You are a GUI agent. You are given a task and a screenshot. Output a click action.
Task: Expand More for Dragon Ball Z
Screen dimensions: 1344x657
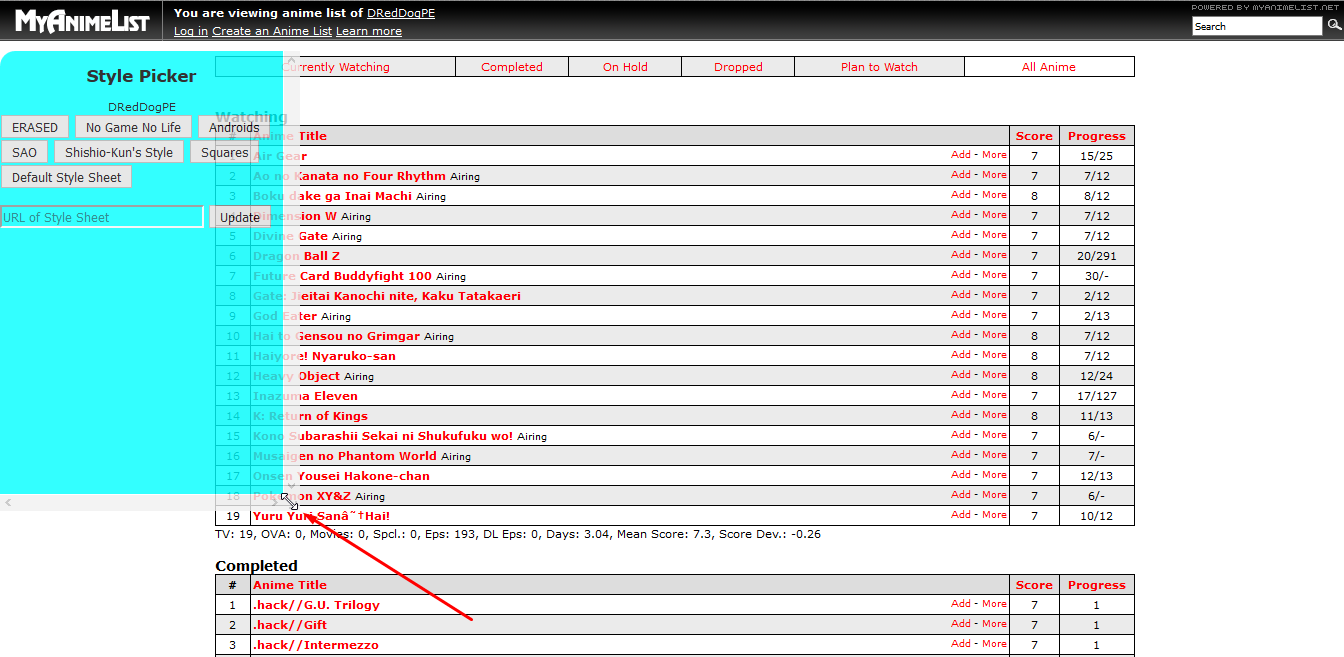point(994,255)
